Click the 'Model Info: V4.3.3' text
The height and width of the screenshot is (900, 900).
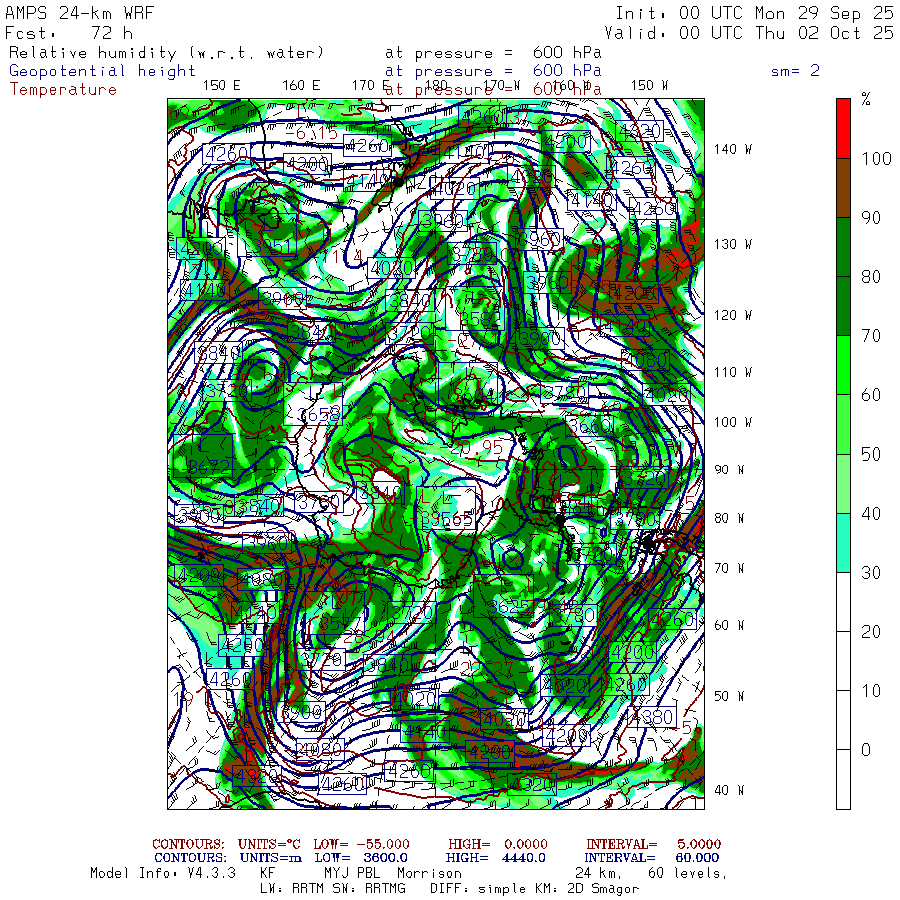point(163,874)
